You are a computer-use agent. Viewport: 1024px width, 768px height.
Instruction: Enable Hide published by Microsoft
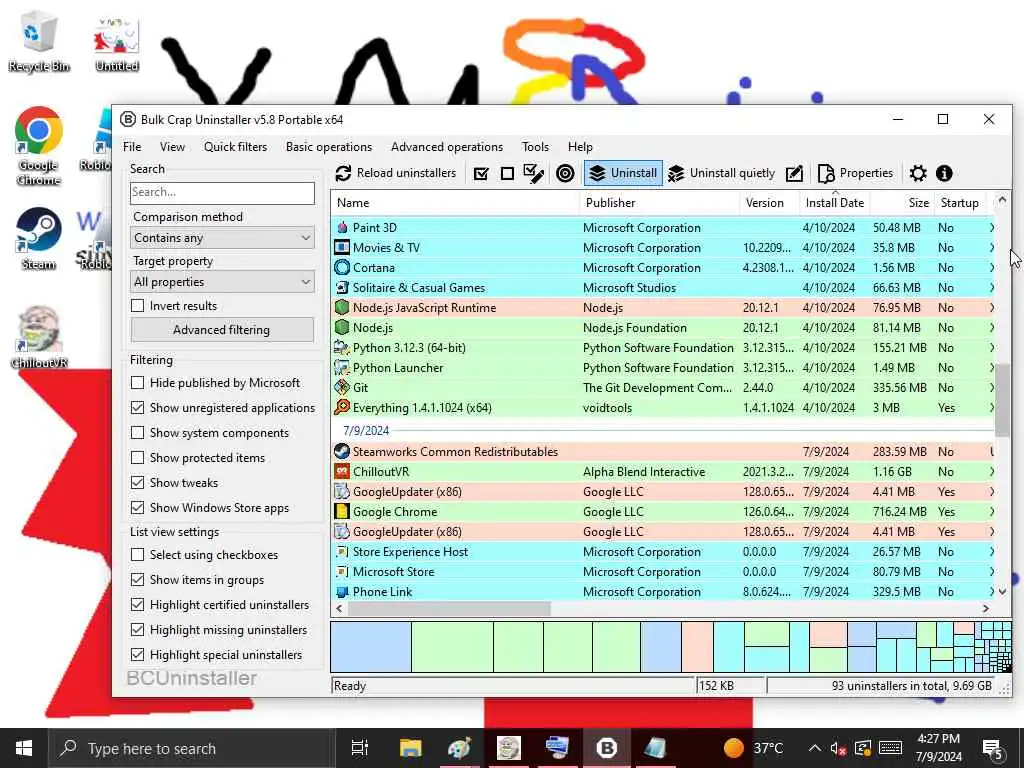pos(137,383)
